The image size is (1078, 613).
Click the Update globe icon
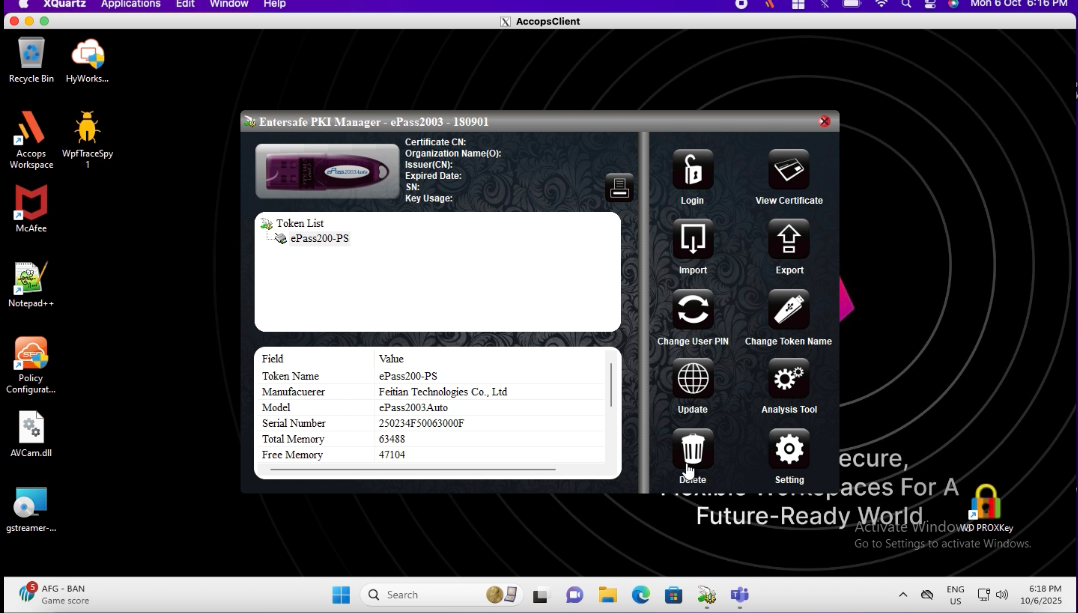coord(692,379)
